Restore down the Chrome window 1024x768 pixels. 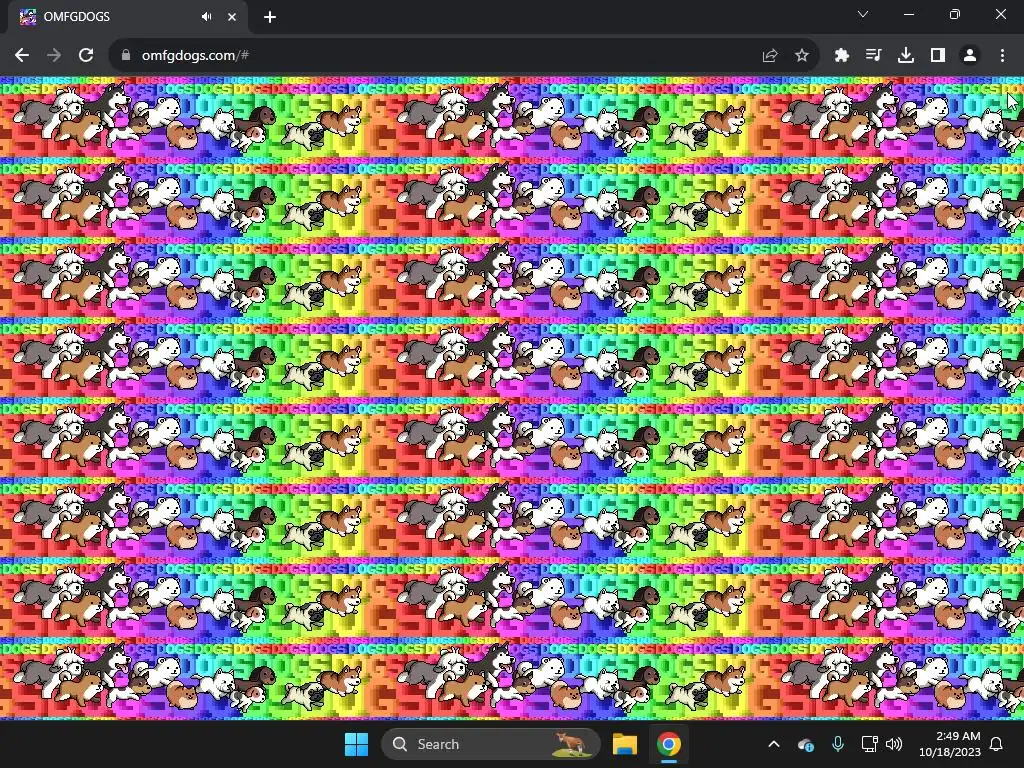tap(955, 14)
